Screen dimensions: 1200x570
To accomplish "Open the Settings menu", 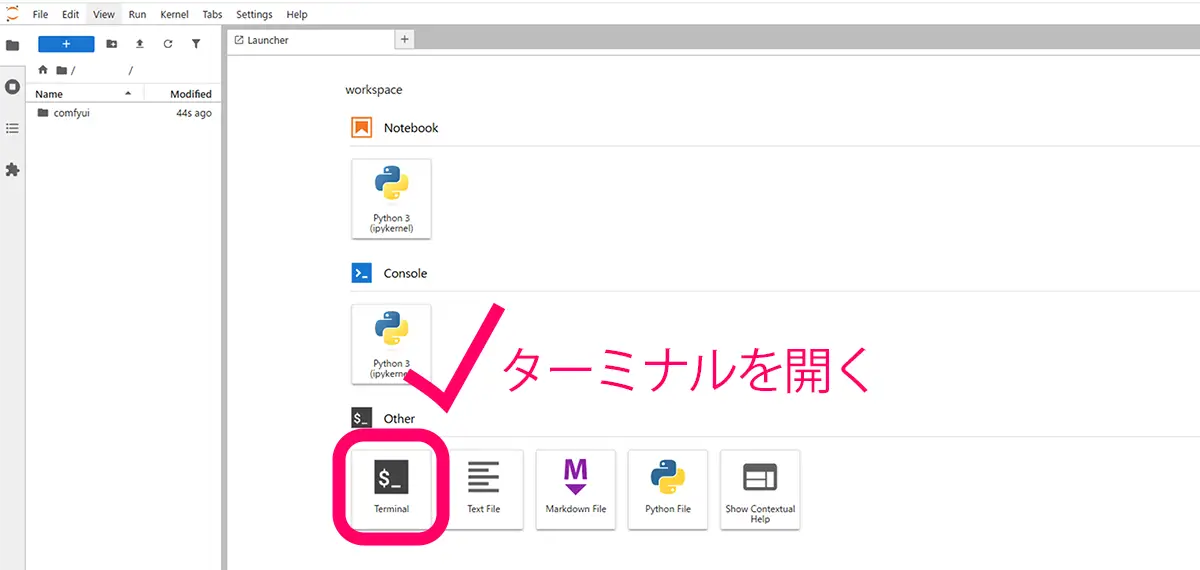I will point(254,14).
